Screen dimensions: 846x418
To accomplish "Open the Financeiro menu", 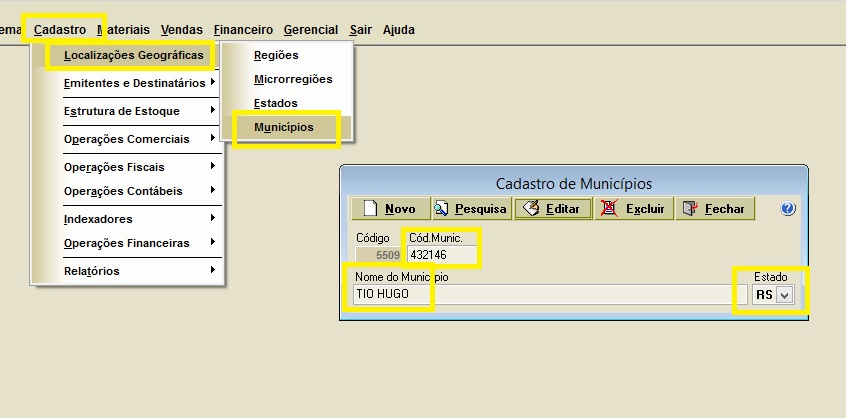I will coord(243,30).
